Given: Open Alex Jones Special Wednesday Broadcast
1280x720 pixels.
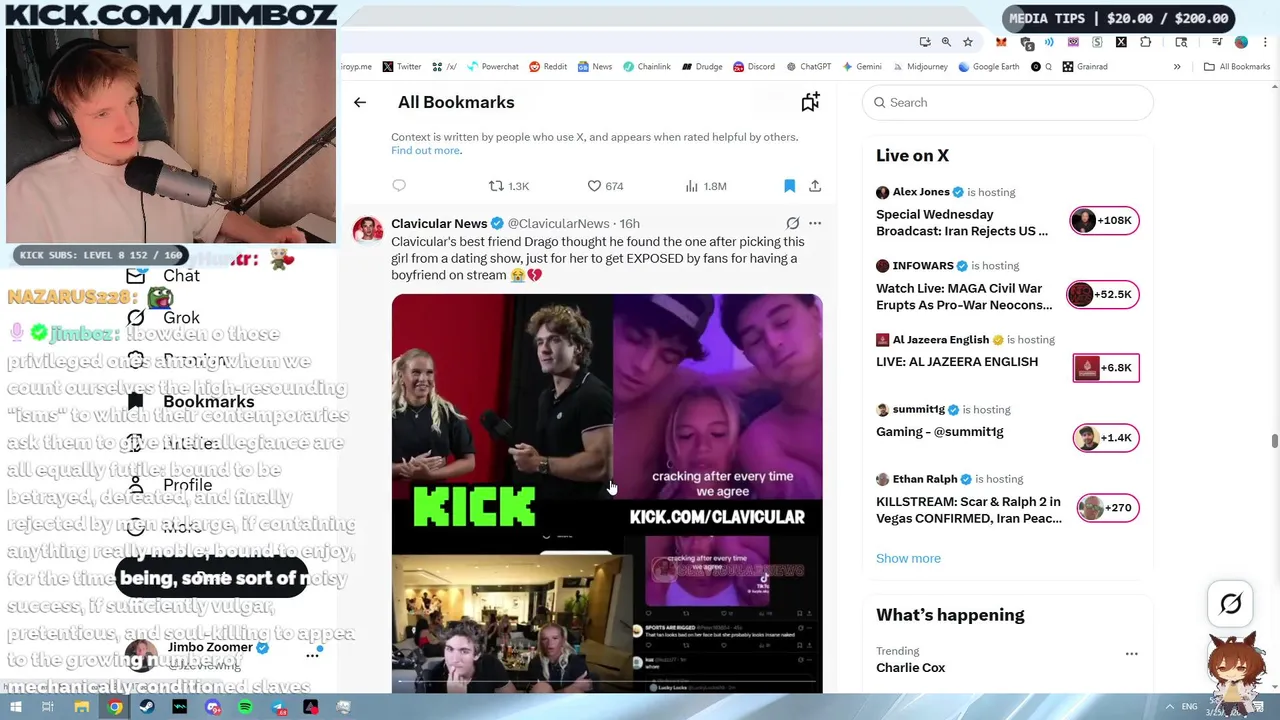Looking at the screenshot, I should pos(962,222).
